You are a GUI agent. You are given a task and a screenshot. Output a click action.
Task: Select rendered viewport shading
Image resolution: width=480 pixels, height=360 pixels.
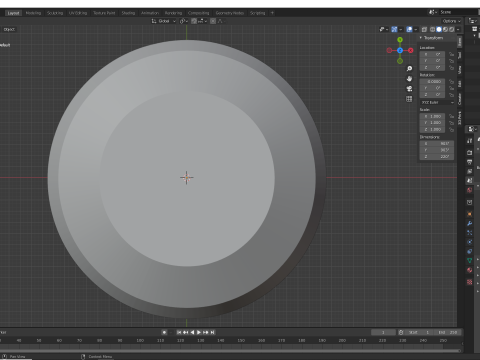click(452, 29)
